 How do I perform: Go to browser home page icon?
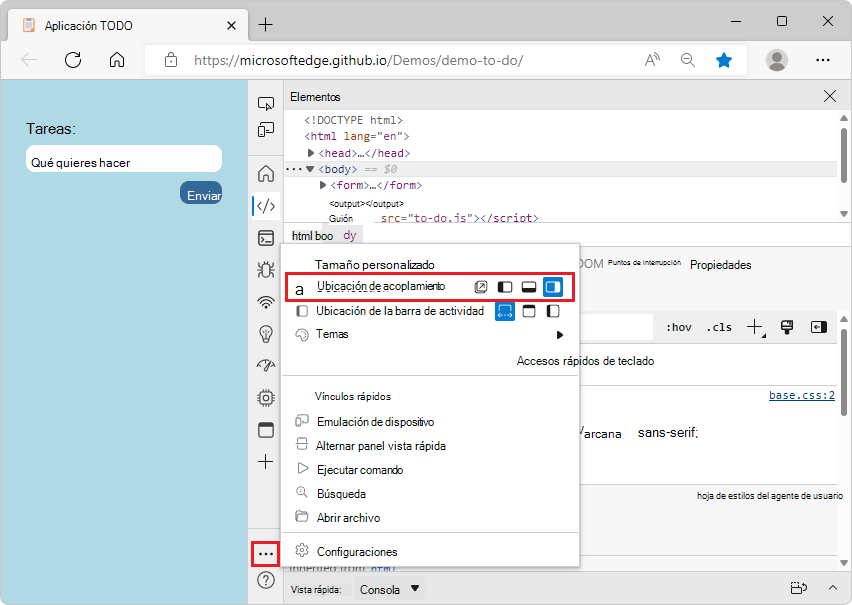point(117,60)
